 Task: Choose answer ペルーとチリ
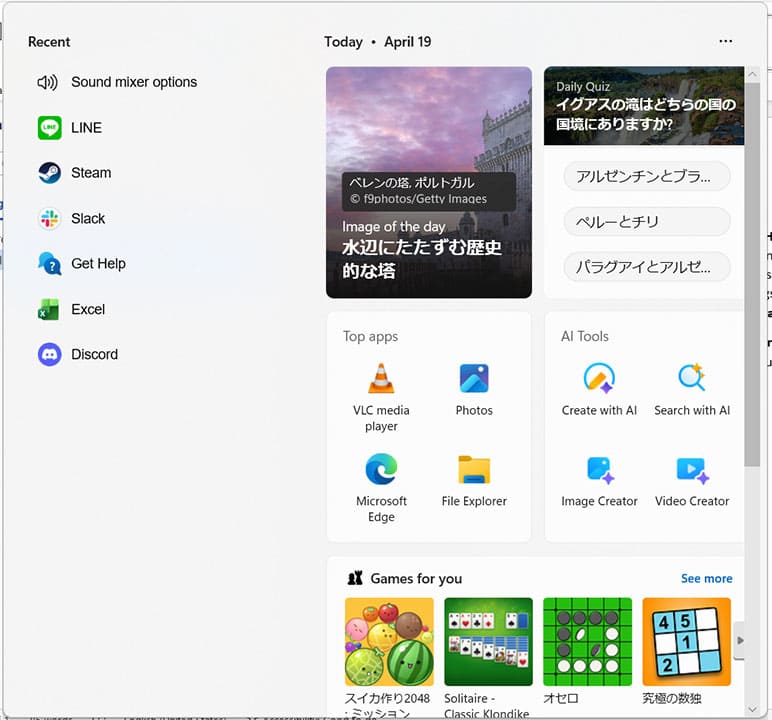(x=646, y=222)
